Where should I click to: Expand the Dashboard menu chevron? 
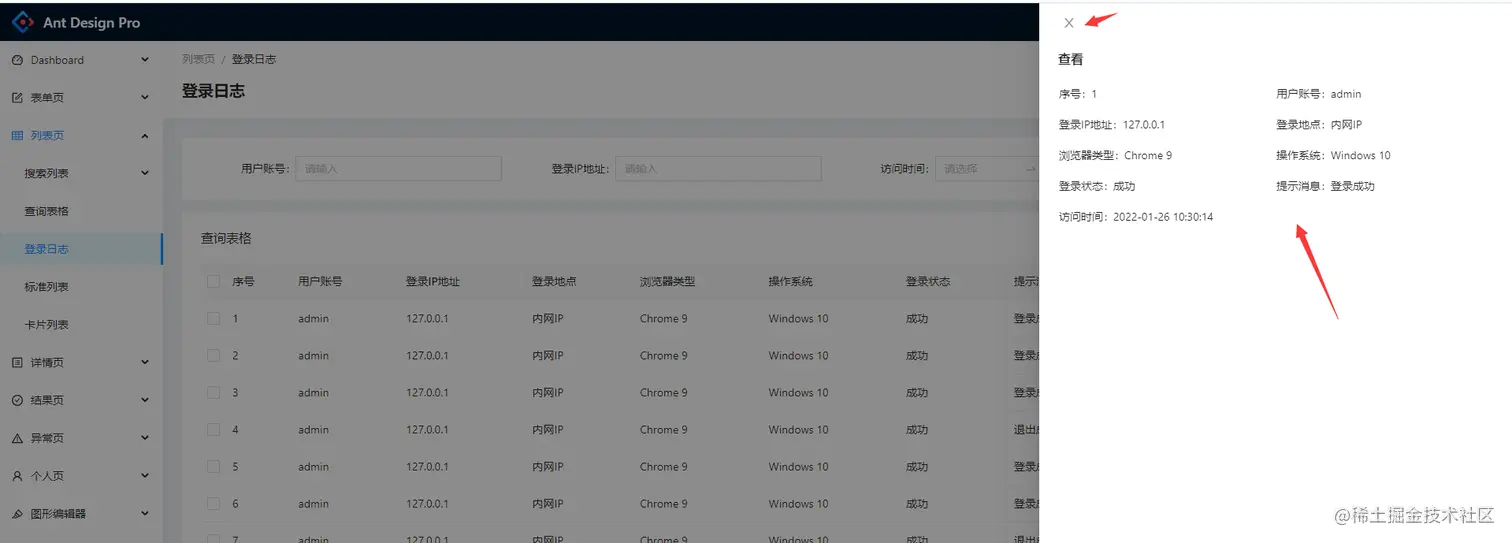(145, 60)
